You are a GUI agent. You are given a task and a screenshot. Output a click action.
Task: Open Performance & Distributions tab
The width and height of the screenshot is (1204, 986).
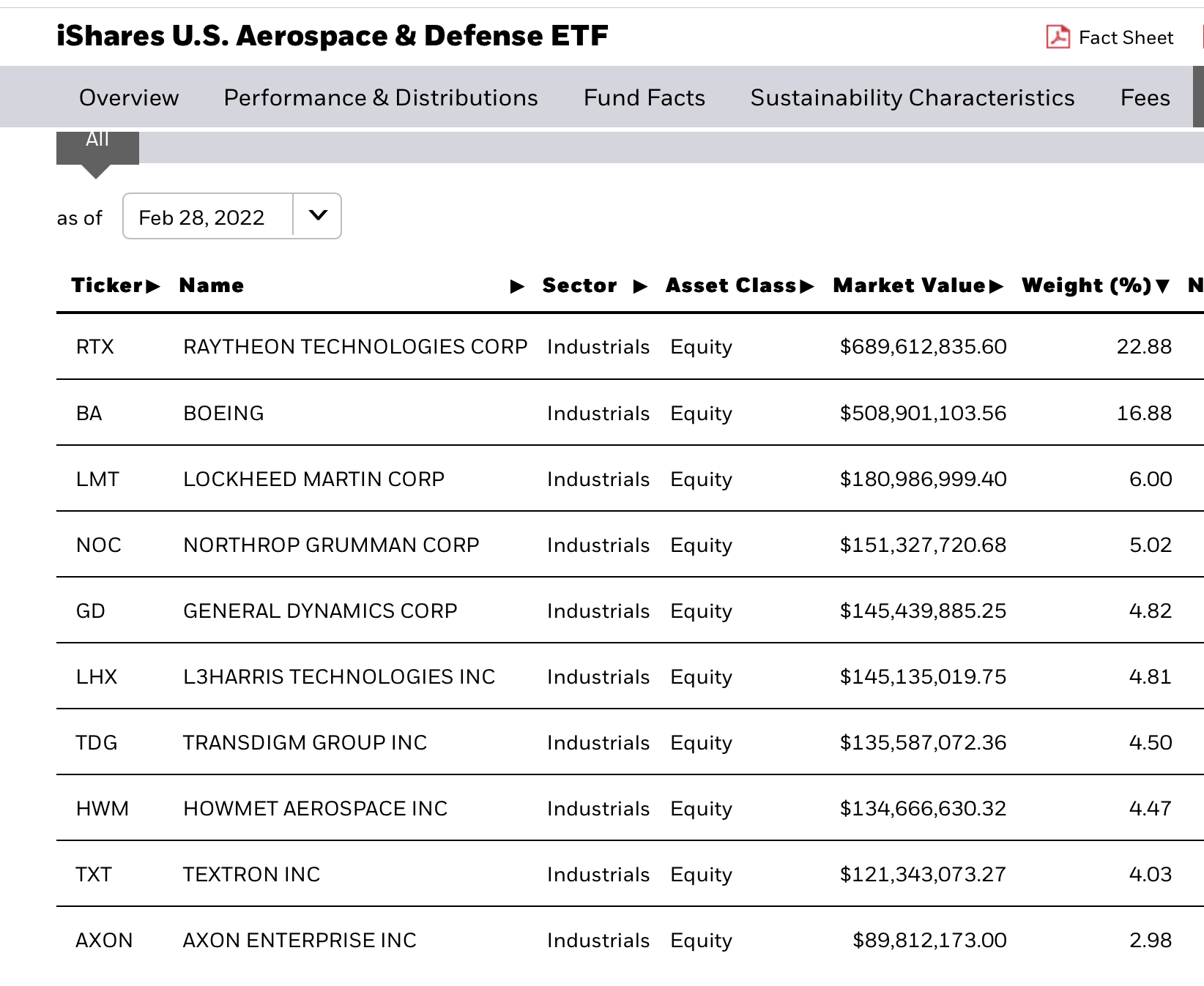[x=381, y=97]
